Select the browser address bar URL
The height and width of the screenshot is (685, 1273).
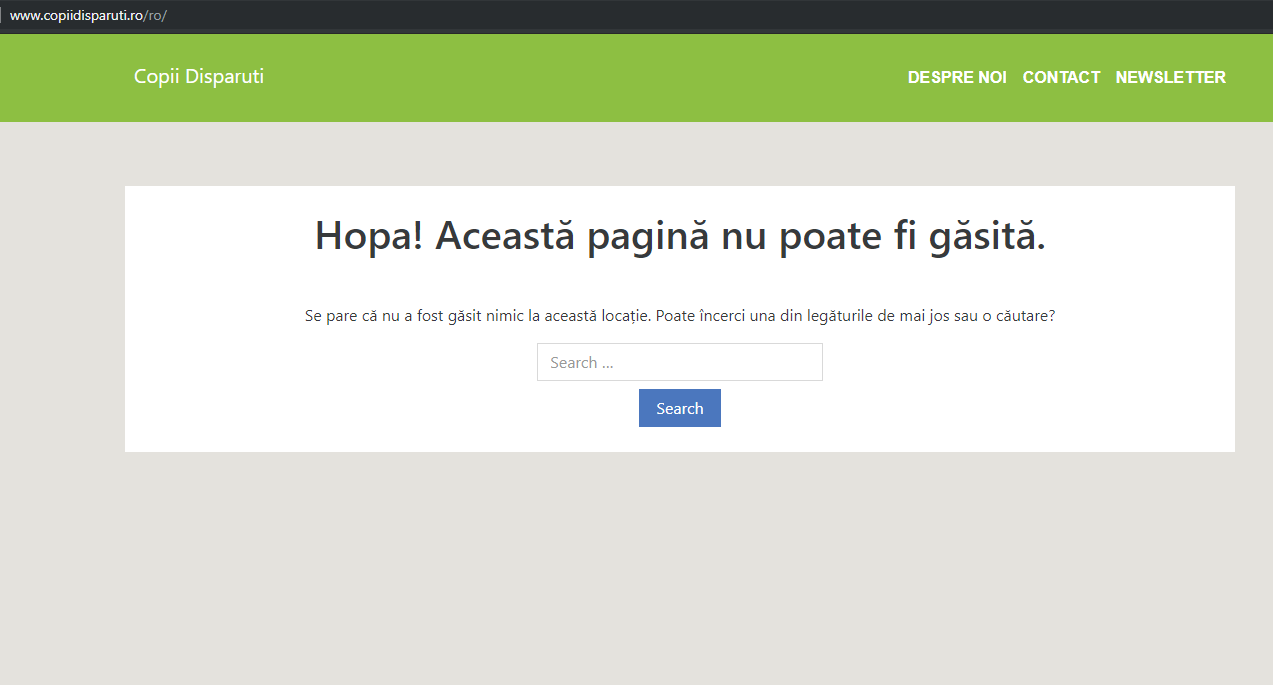[87, 15]
